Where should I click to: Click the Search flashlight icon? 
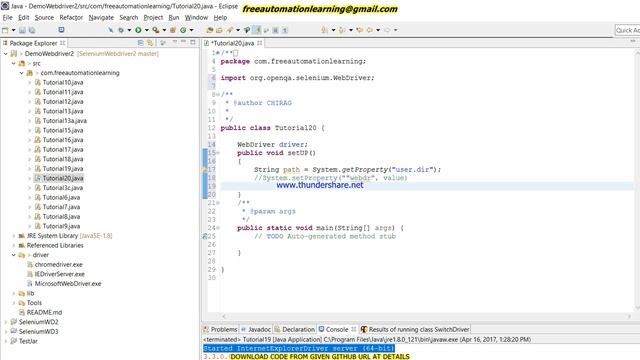[230, 30]
